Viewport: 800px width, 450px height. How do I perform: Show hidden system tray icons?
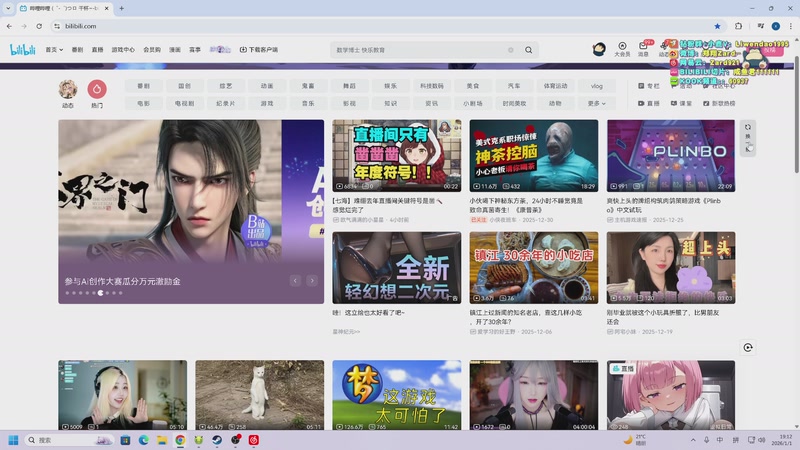click(x=693, y=440)
